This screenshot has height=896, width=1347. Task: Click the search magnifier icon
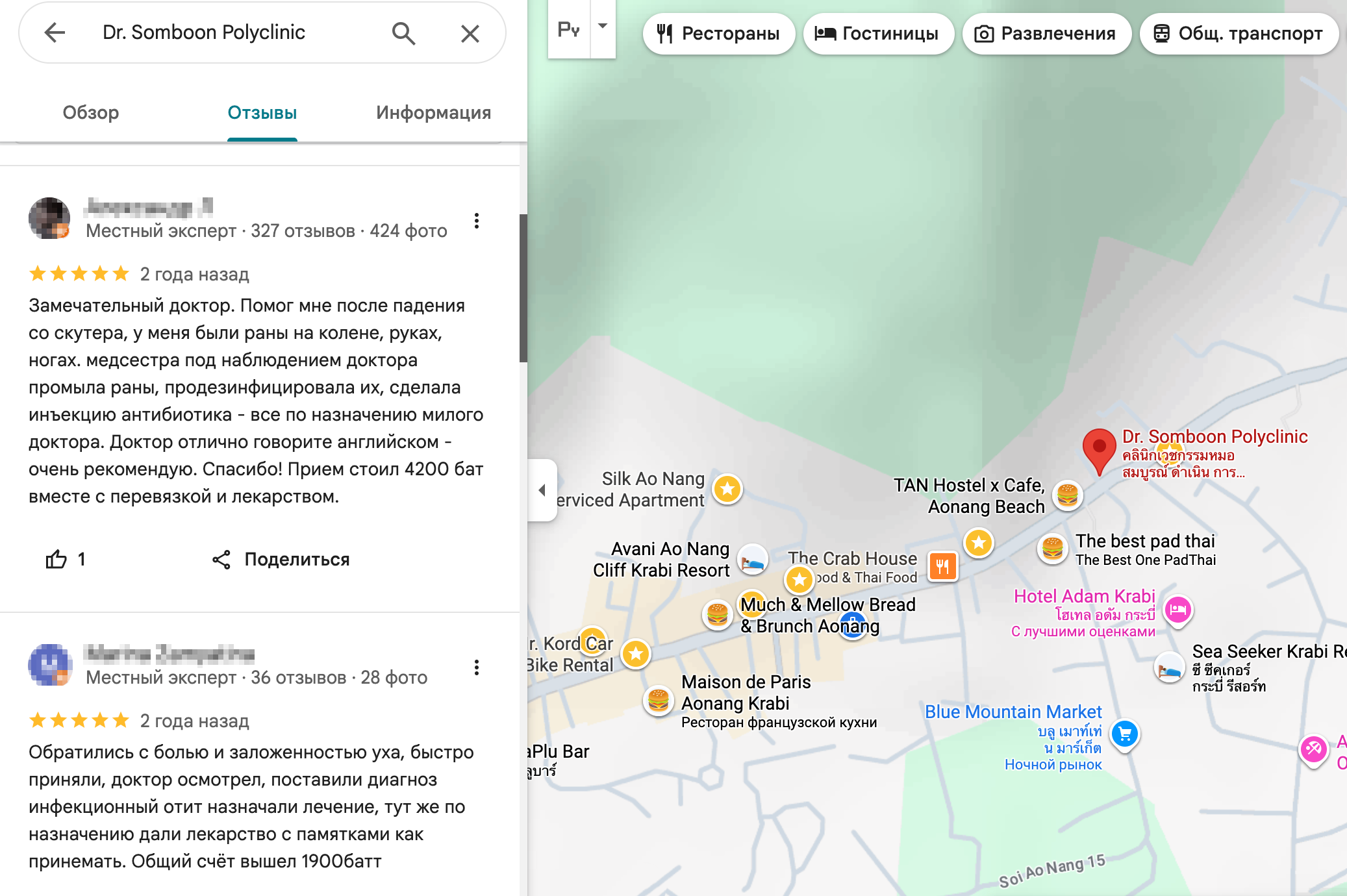click(x=403, y=32)
